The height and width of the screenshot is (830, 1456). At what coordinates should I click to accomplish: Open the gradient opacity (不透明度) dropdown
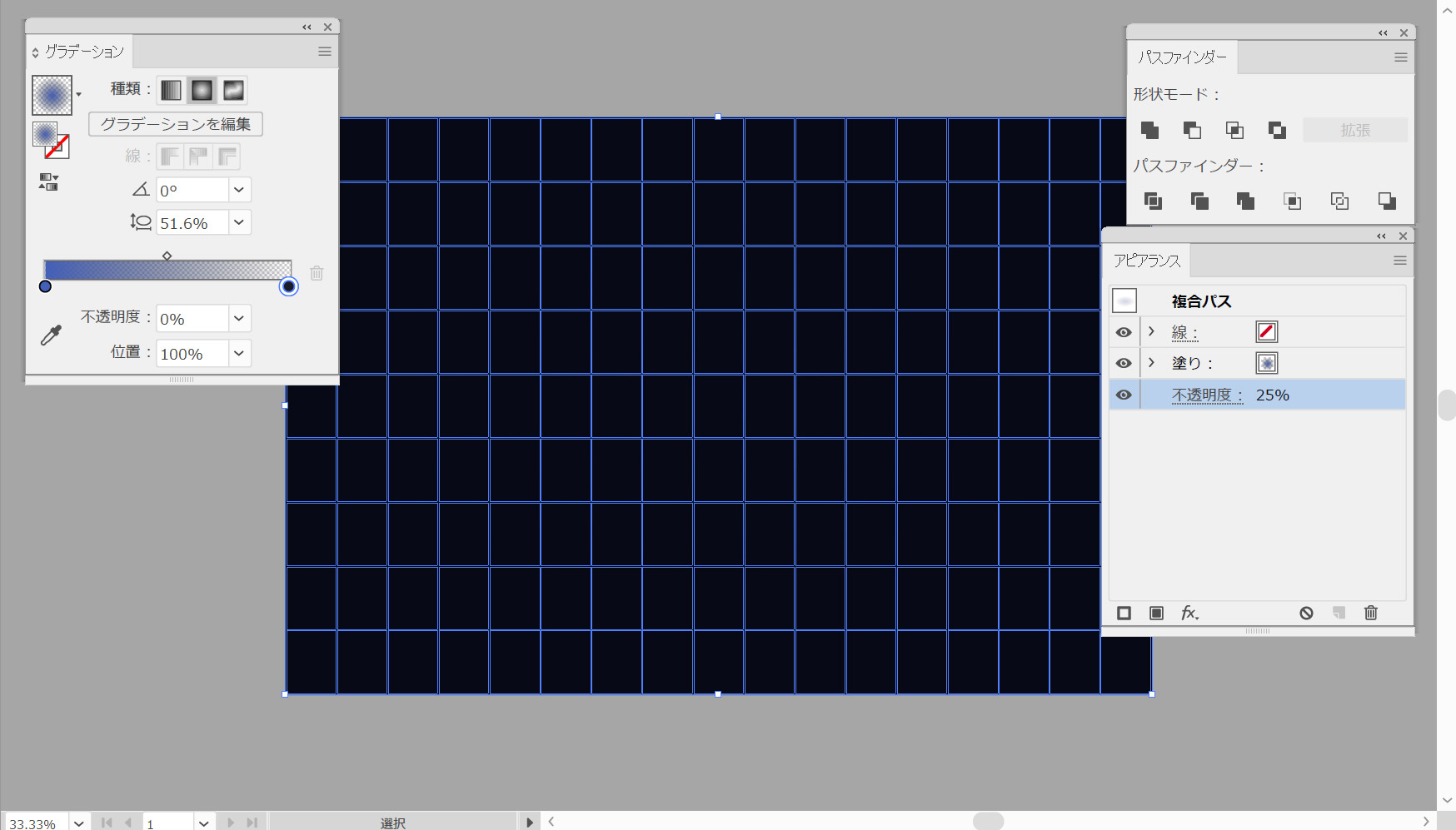239,318
